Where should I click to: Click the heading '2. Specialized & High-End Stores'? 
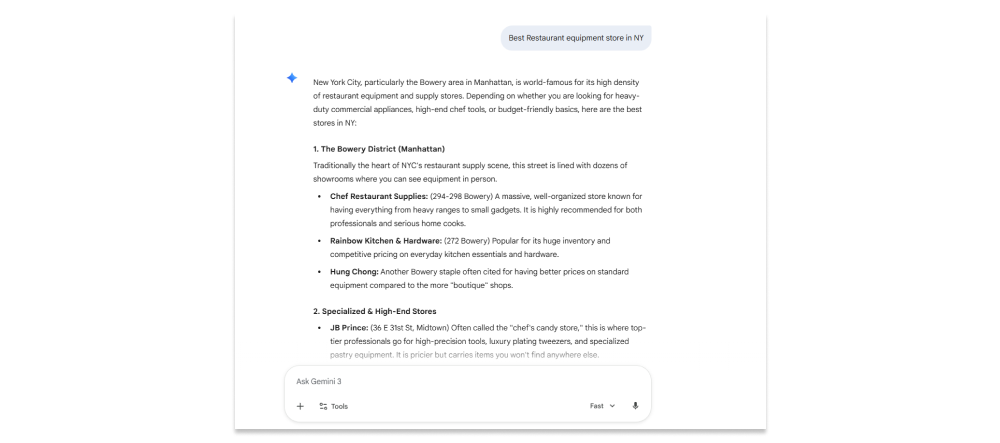pos(374,312)
